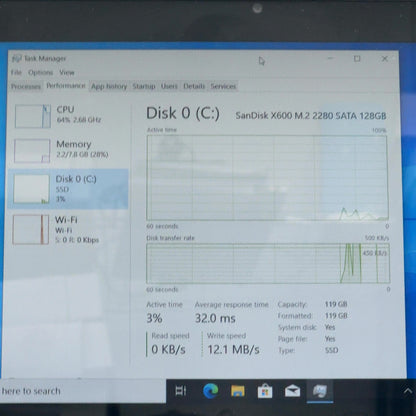Open Microsoft Store from the taskbar
416x416 pixels.
coord(265,391)
